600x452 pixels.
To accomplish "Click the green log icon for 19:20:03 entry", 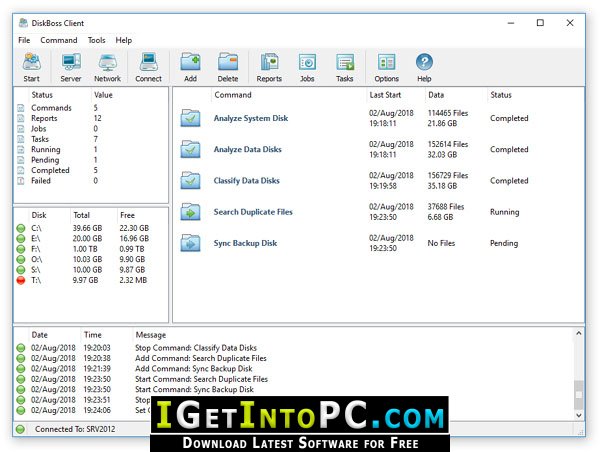I will click(21, 348).
